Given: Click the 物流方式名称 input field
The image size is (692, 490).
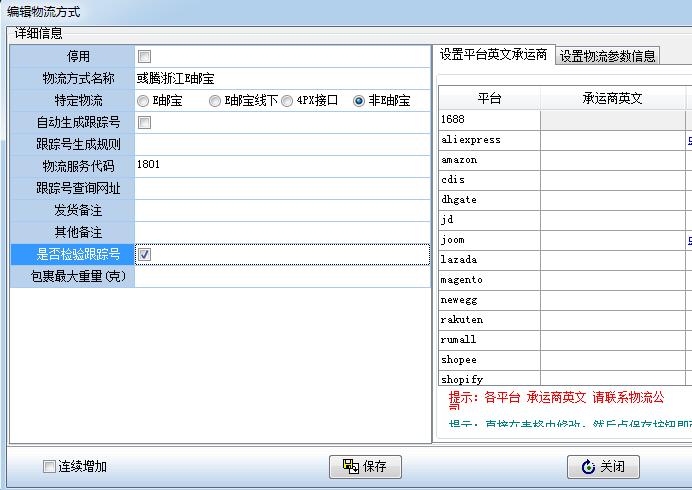Looking at the screenshot, I should 282,79.
